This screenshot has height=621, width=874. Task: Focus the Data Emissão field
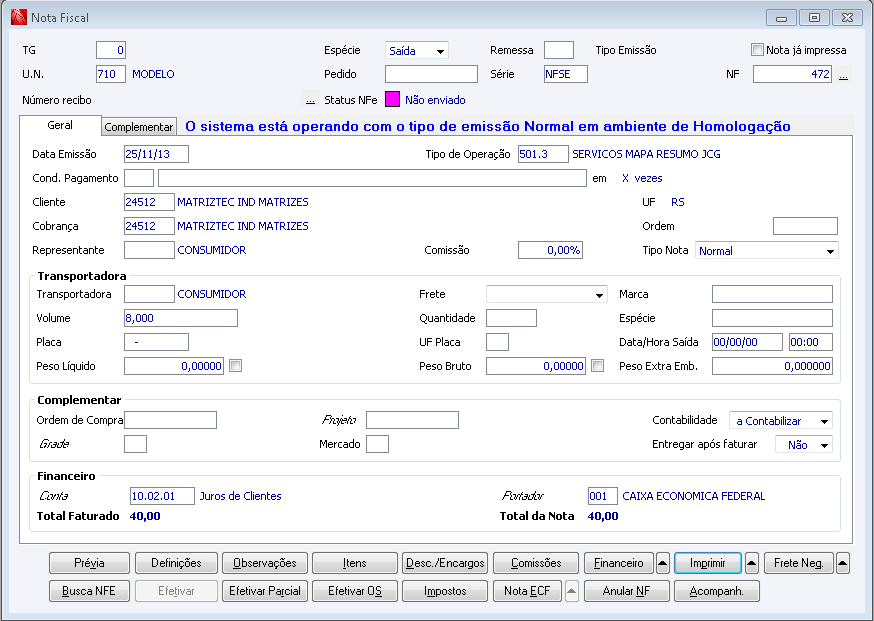tap(156, 154)
